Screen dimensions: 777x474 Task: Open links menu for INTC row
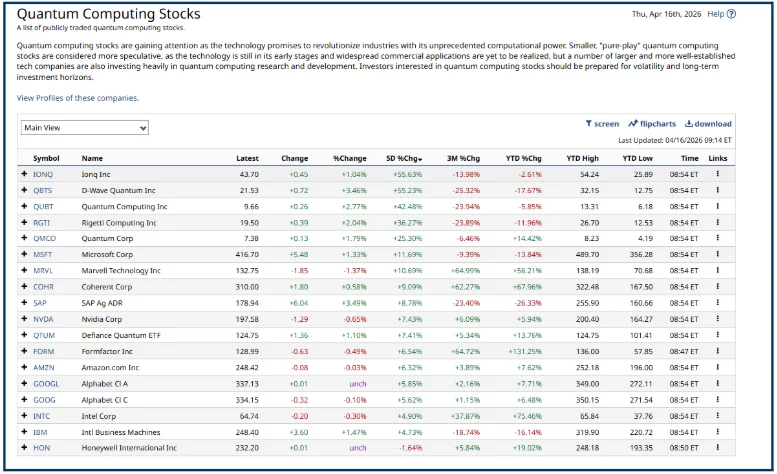click(x=718, y=416)
